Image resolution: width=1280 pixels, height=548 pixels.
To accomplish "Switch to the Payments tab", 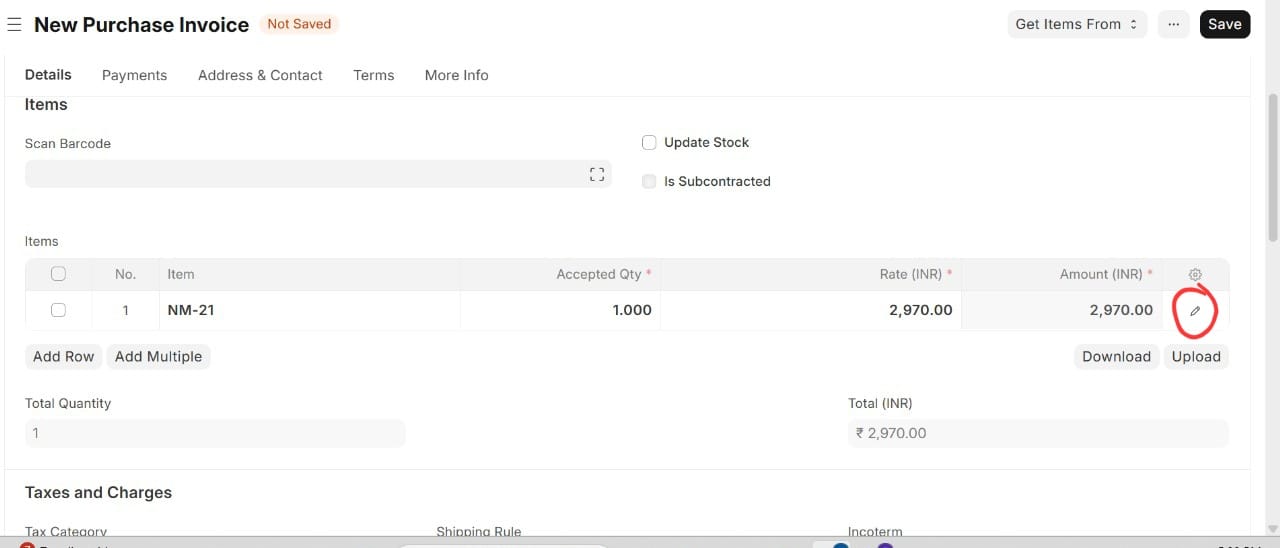I will (x=134, y=75).
